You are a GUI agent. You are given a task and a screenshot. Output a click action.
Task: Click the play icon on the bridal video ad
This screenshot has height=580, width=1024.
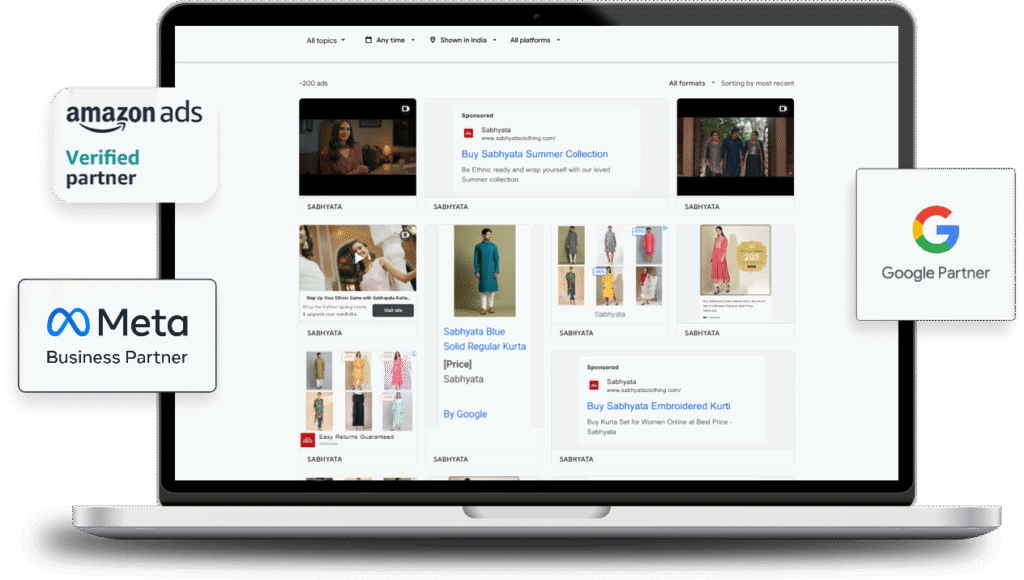[x=357, y=258]
